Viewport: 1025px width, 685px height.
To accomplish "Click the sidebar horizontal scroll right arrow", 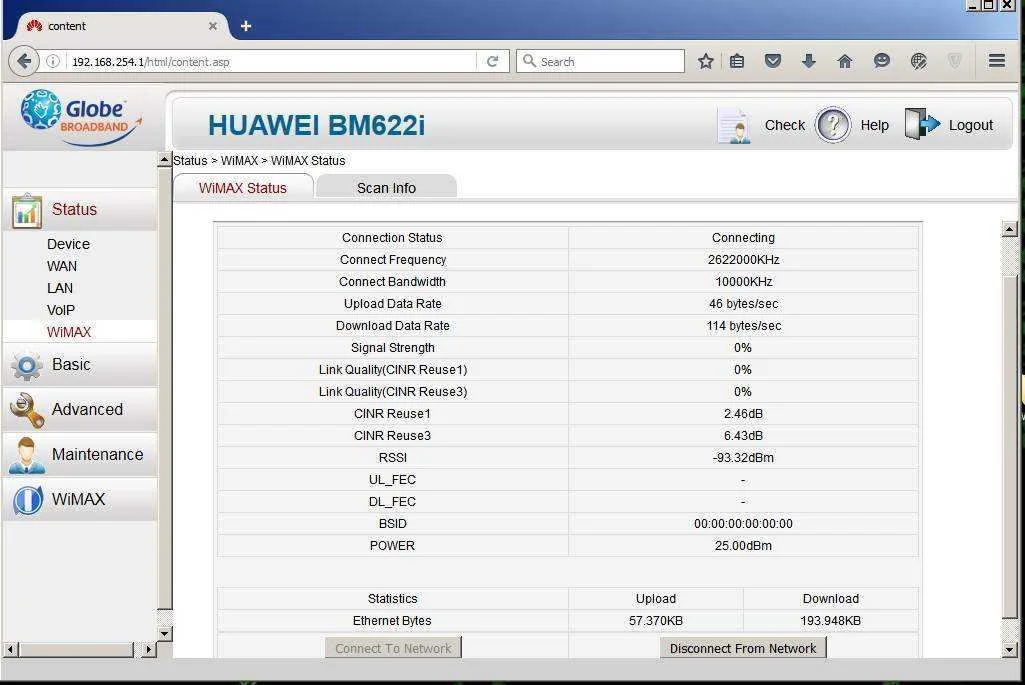I will [x=148, y=649].
